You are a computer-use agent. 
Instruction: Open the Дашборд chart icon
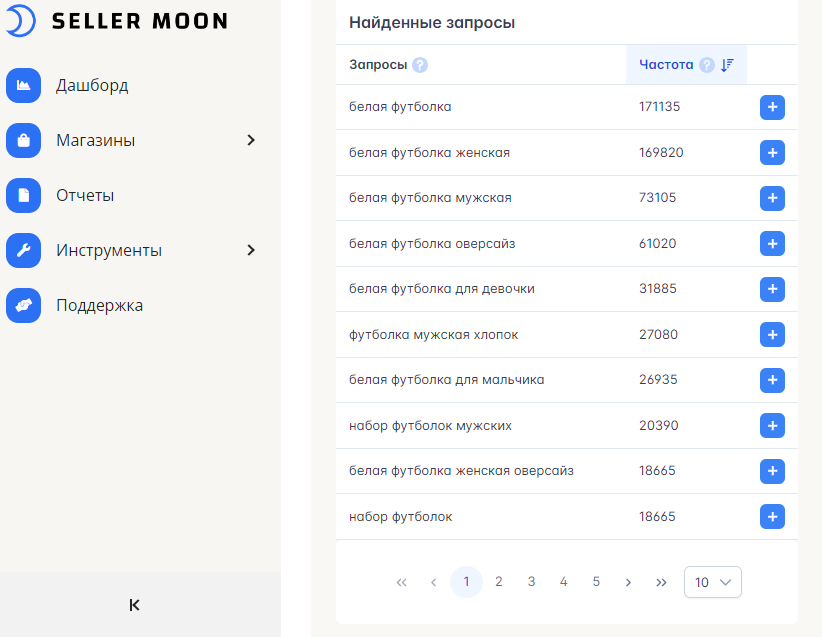24,85
